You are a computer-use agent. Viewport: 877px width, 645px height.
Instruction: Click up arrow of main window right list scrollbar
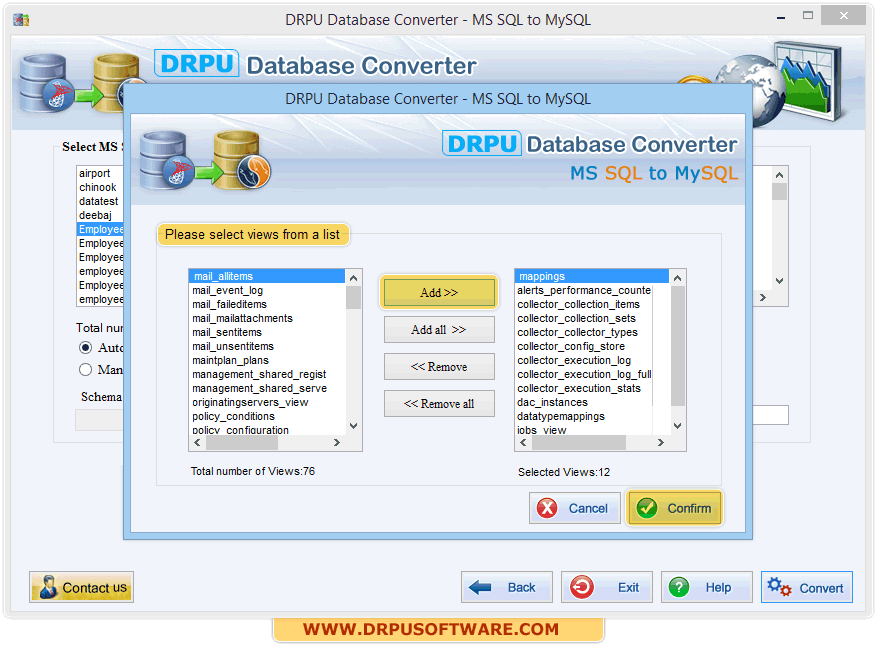[x=779, y=176]
